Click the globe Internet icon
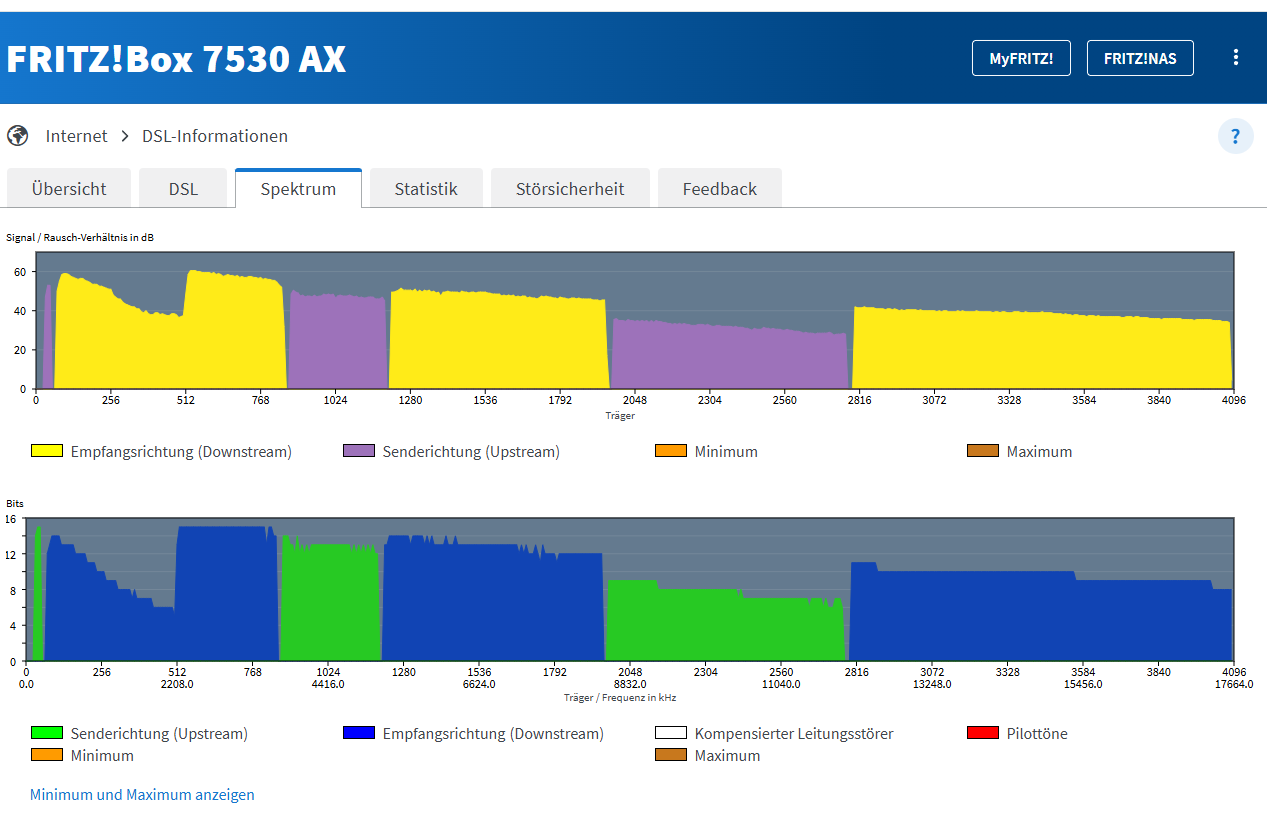The image size is (1267, 819). click(x=18, y=136)
